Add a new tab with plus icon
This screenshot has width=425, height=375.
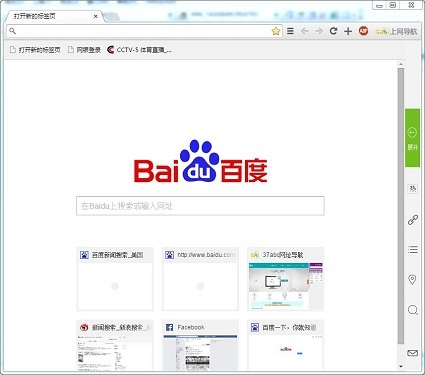click(348, 31)
